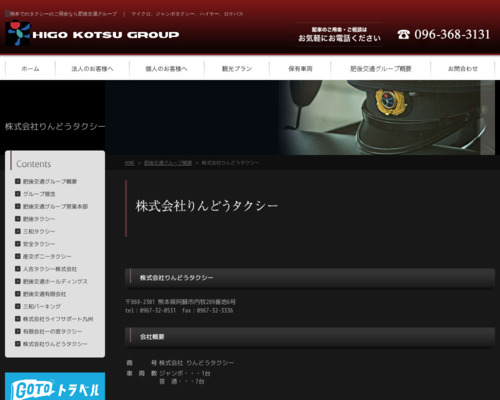
Task: Open the 個人のお客様へ menu item
Action: tap(166, 69)
